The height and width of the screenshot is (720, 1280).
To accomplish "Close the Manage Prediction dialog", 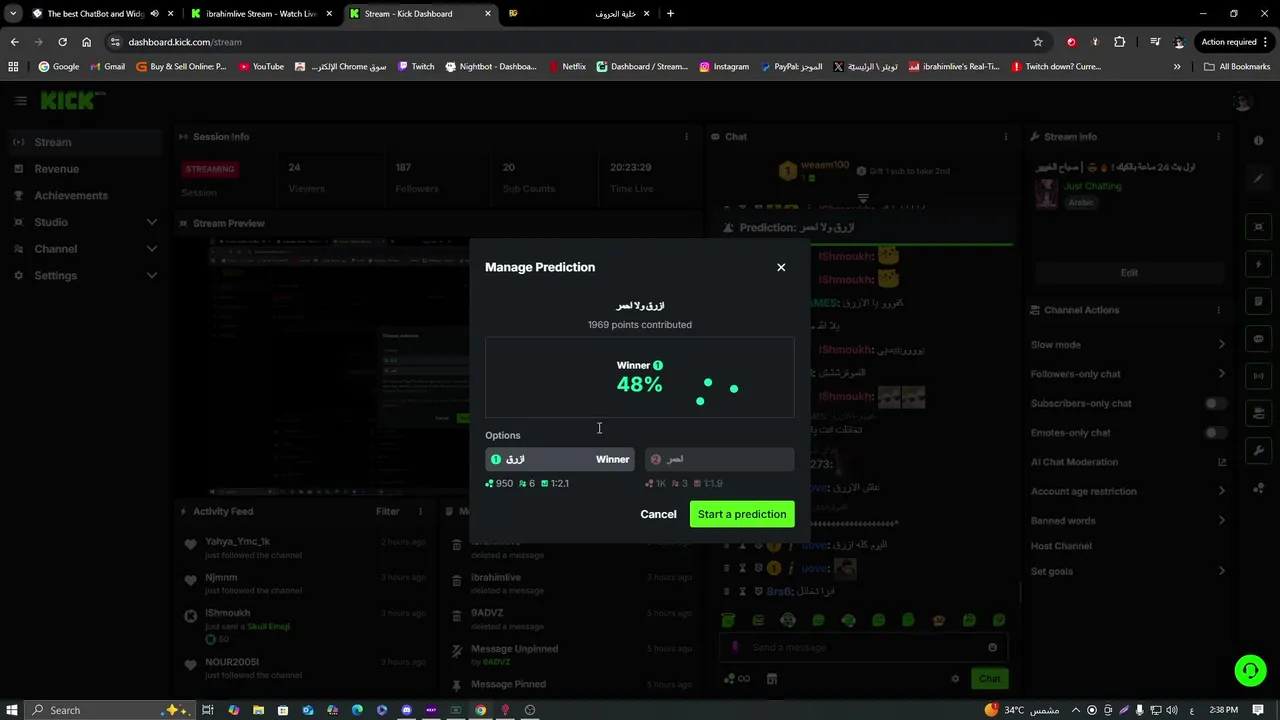I will tap(781, 267).
